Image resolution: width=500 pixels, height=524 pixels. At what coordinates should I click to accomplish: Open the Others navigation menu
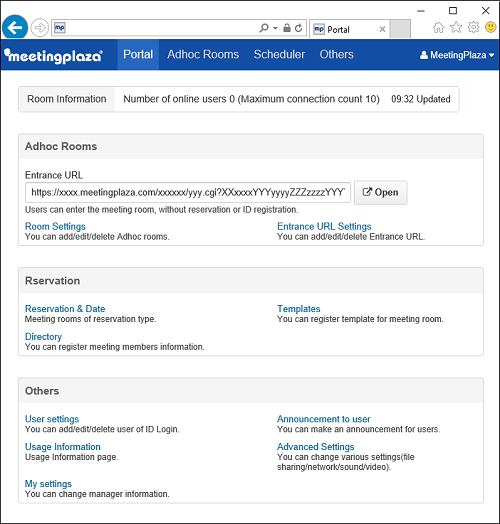(x=336, y=54)
